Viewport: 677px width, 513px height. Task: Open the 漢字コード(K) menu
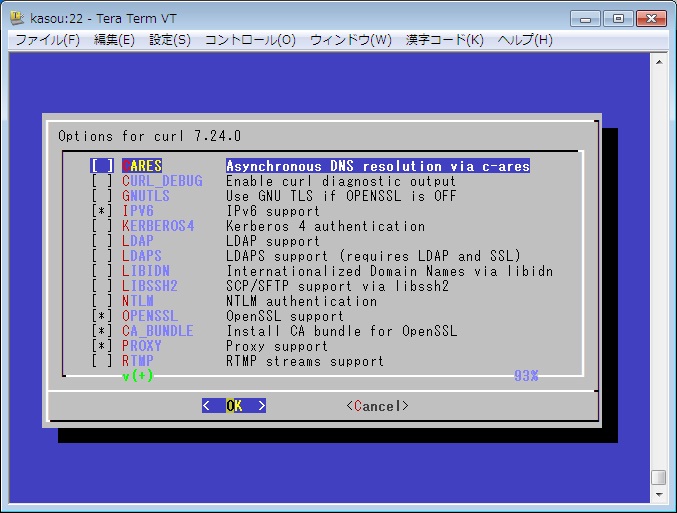pyautogui.click(x=445, y=40)
